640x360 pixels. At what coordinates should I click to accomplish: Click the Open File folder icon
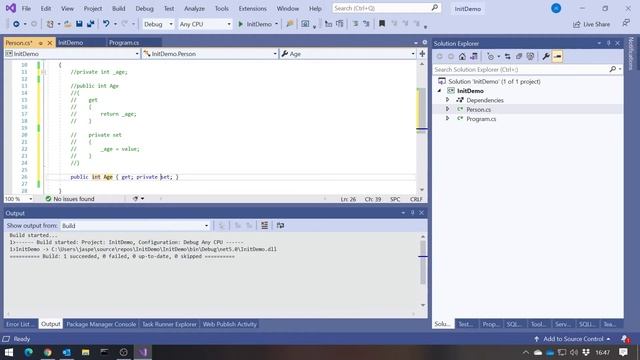click(68, 24)
